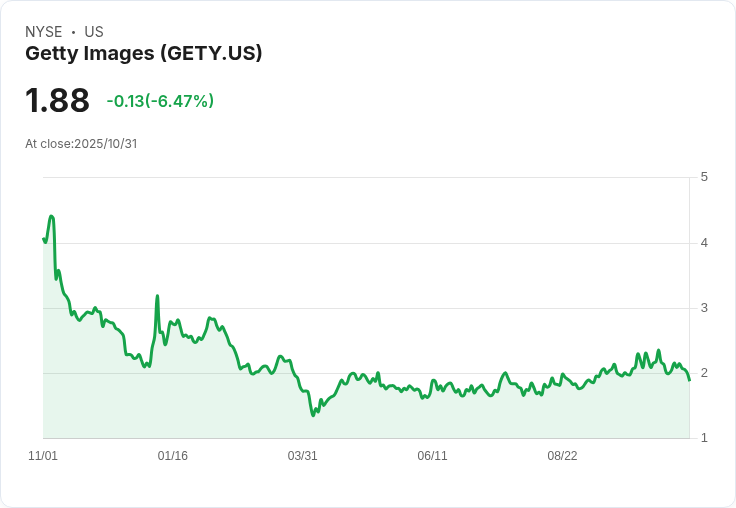Click the final endpoint of the price line
Image resolution: width=736 pixels, height=508 pixels.
point(689,380)
